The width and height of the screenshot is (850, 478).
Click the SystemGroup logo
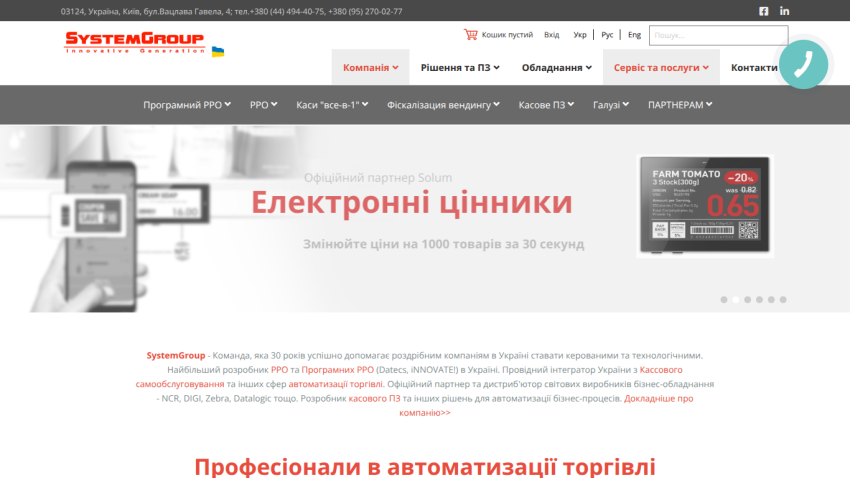pyautogui.click(x=134, y=42)
